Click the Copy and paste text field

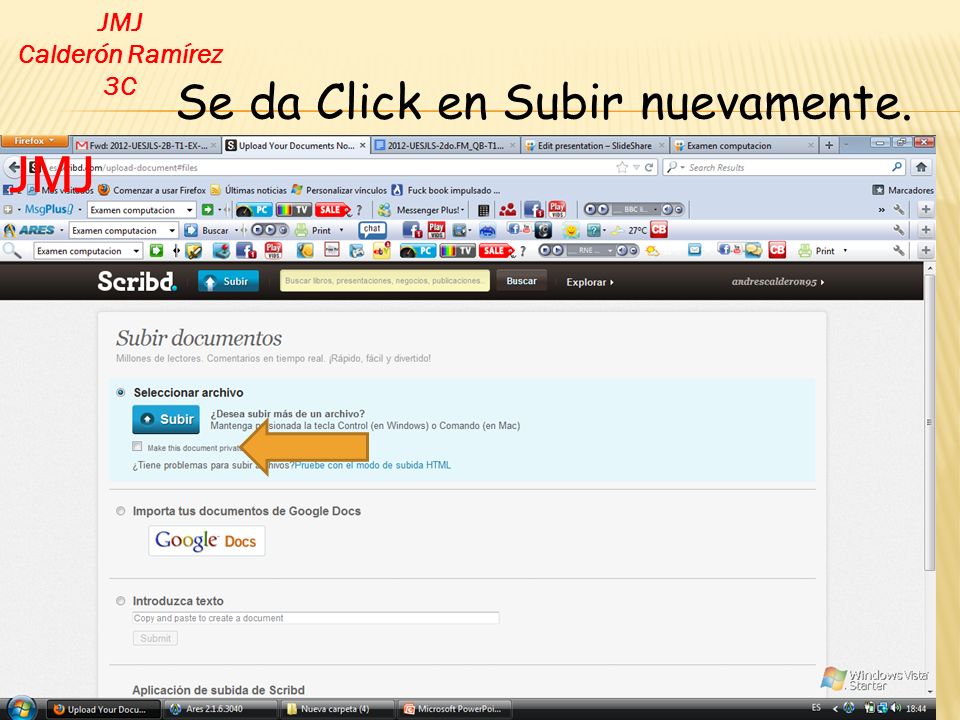click(x=315, y=618)
